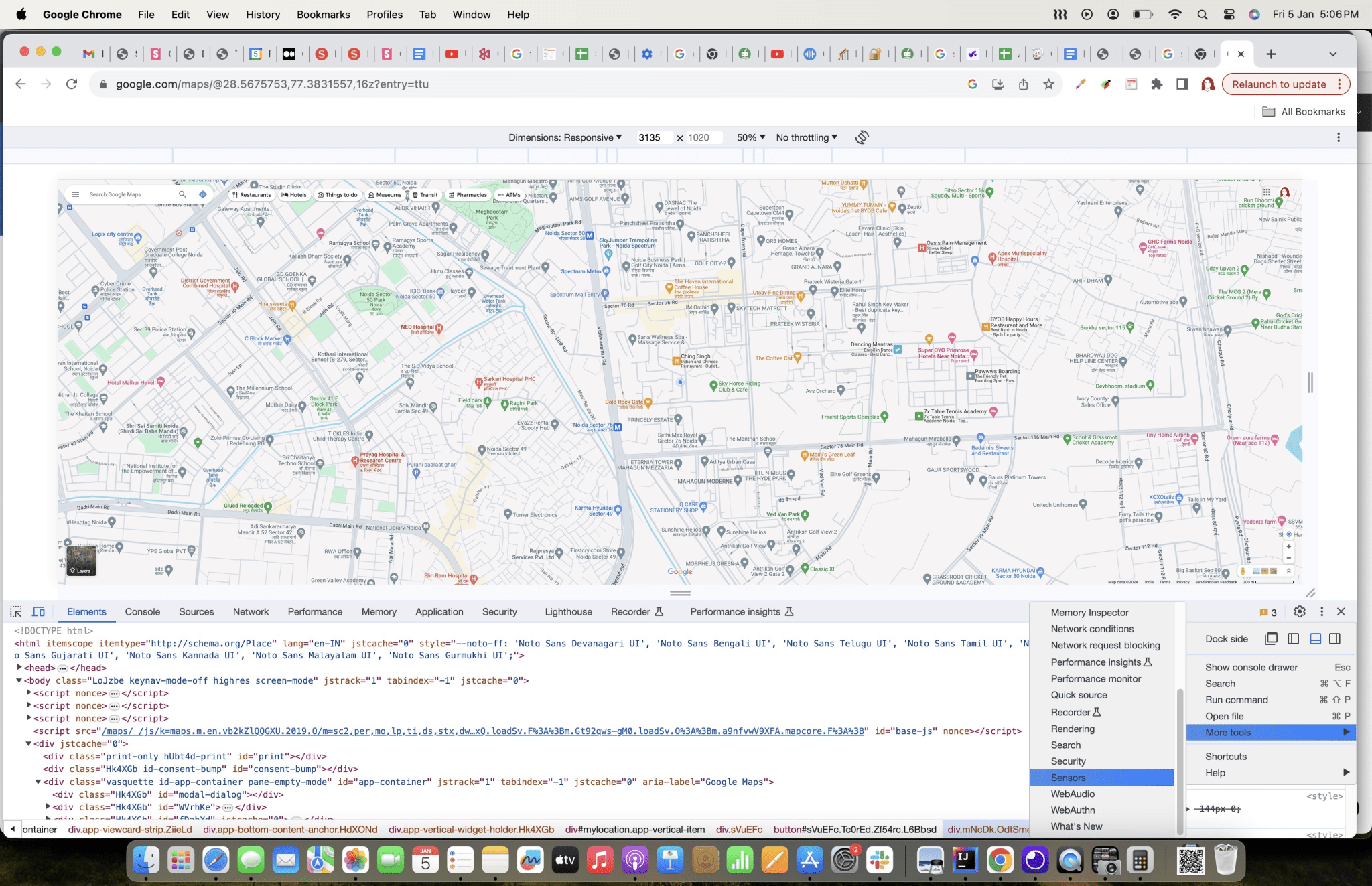Click the Google Maps search magnifier
Screen dimensions: 1372x886
tap(182, 194)
